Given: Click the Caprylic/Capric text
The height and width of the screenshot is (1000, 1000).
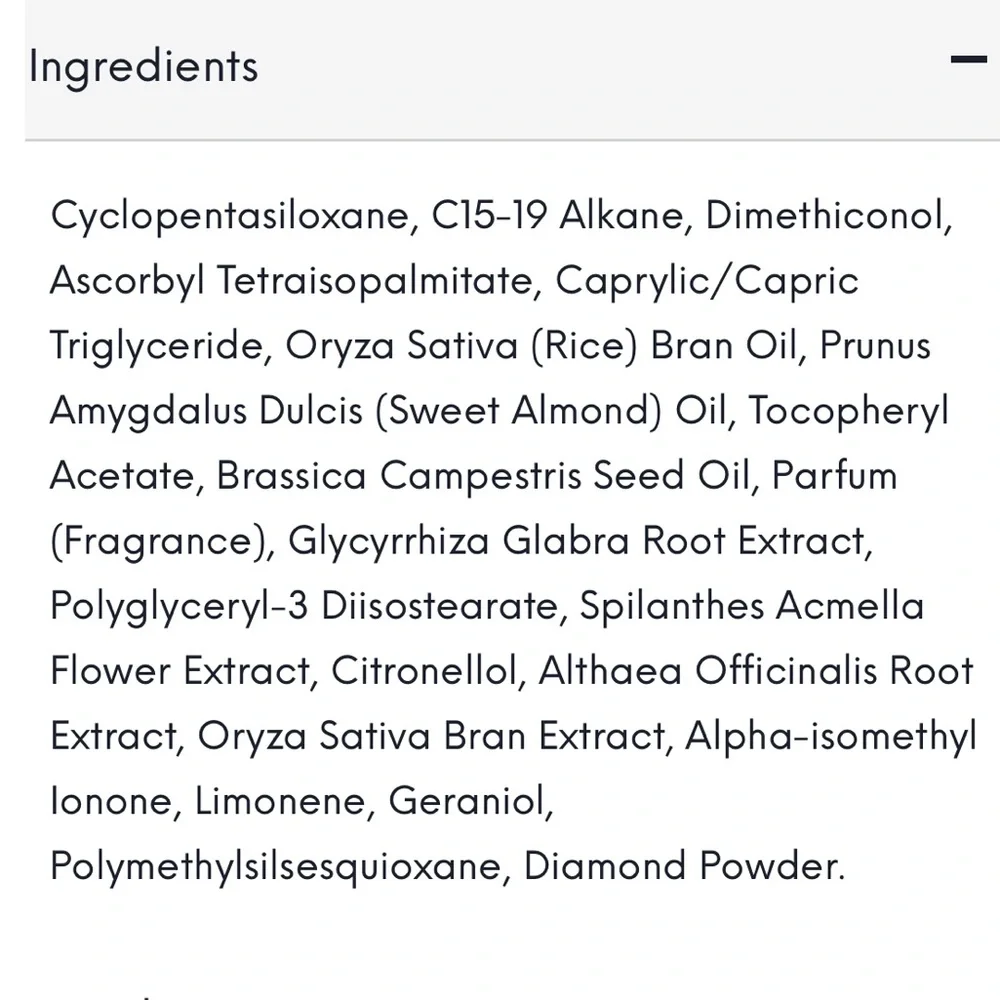Looking at the screenshot, I should pyautogui.click(x=707, y=281).
